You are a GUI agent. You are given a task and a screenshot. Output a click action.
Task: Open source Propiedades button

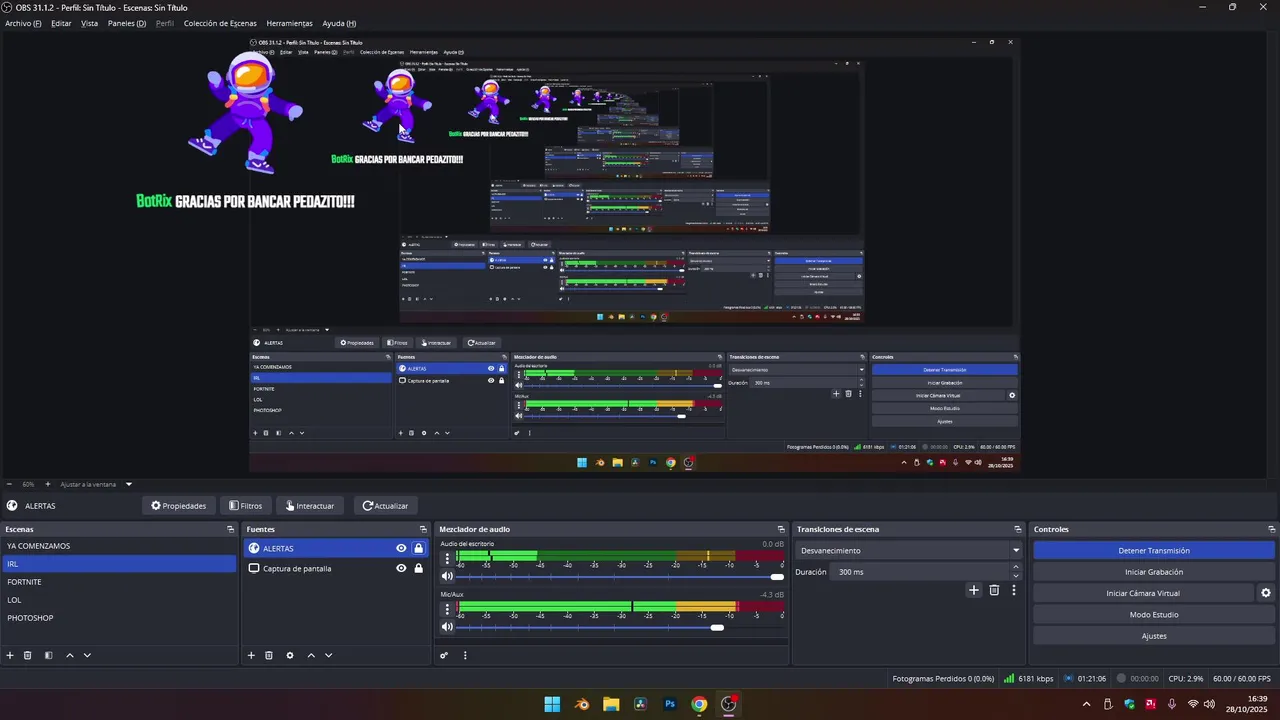[178, 506]
